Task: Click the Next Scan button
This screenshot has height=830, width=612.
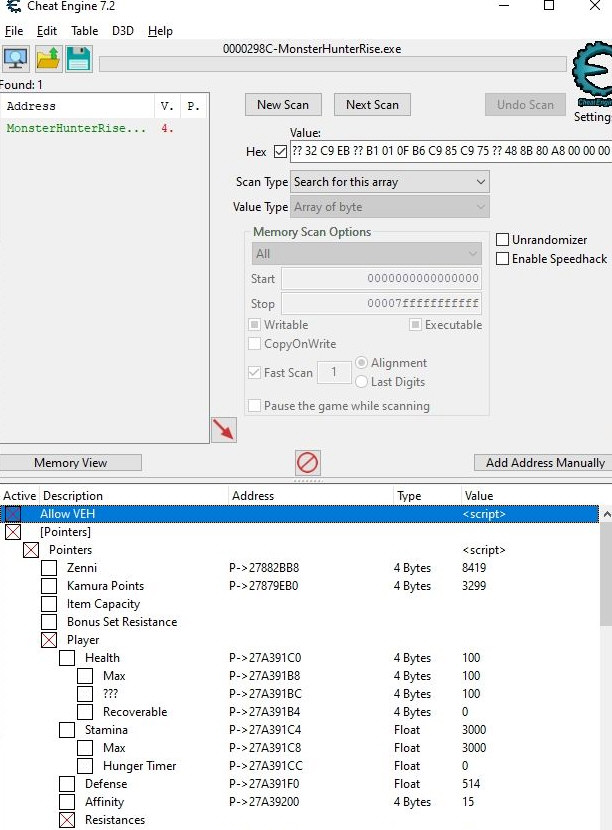Action: (372, 105)
